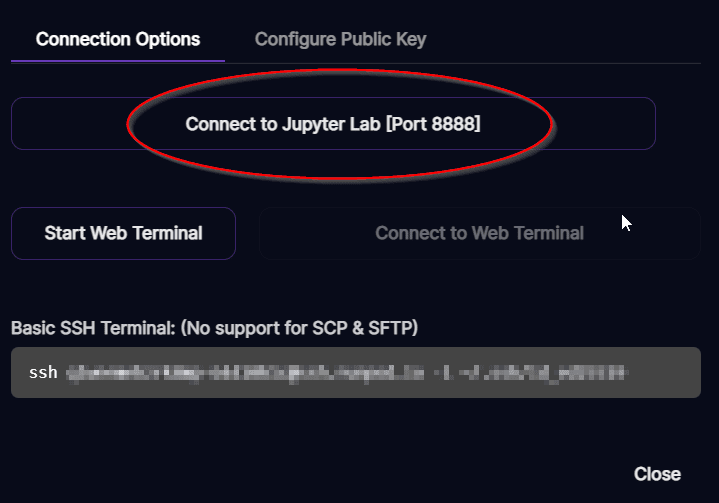
Task: Open the public key configuration tab
Action: (x=340, y=39)
